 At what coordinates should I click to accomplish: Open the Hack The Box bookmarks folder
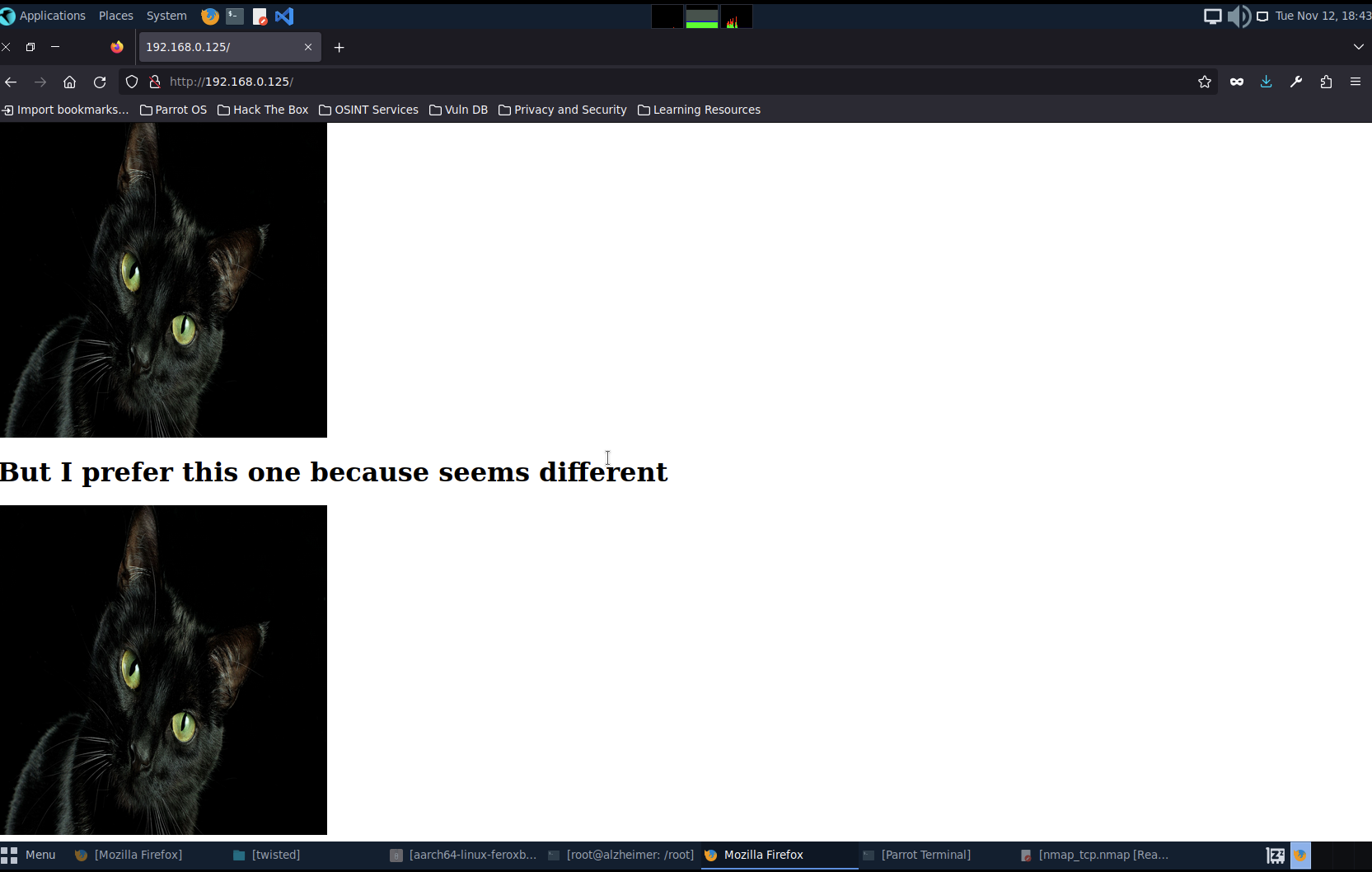tap(263, 110)
